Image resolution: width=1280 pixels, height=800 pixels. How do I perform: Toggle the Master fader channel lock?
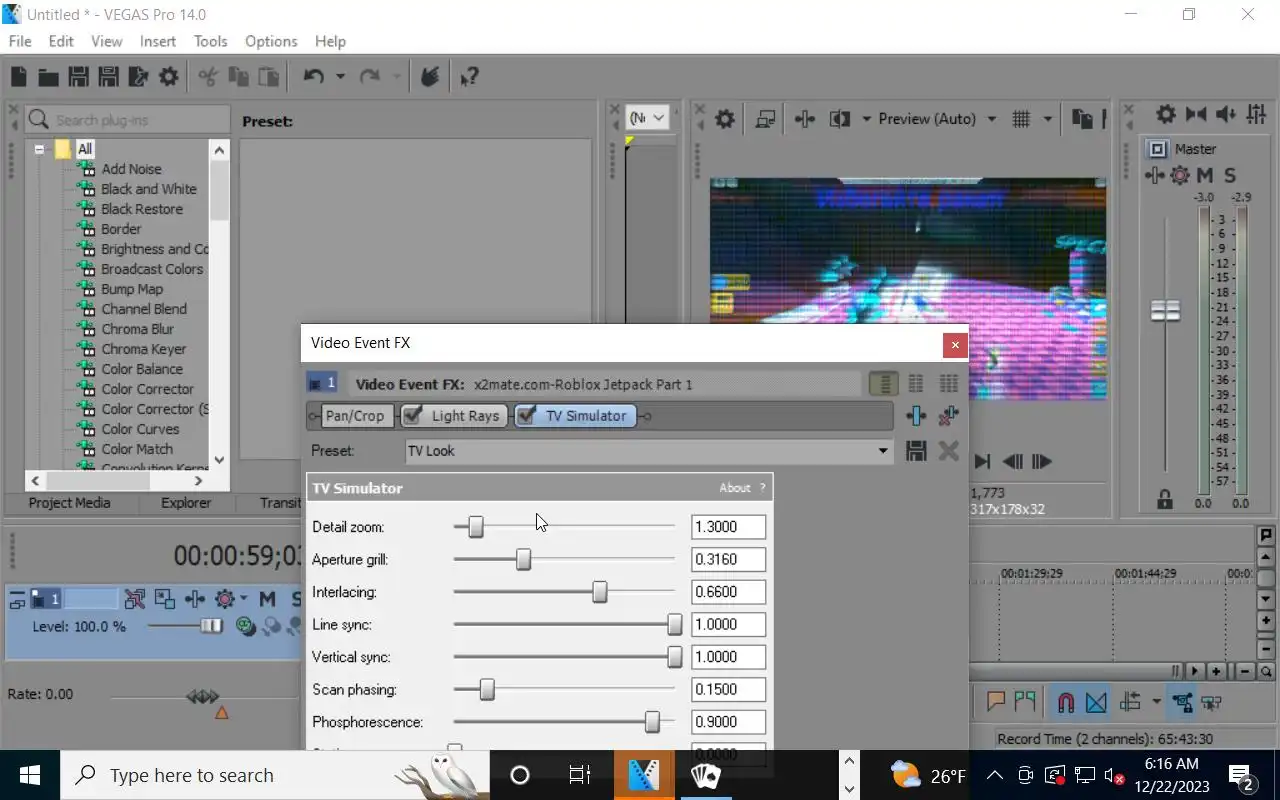(1164, 498)
